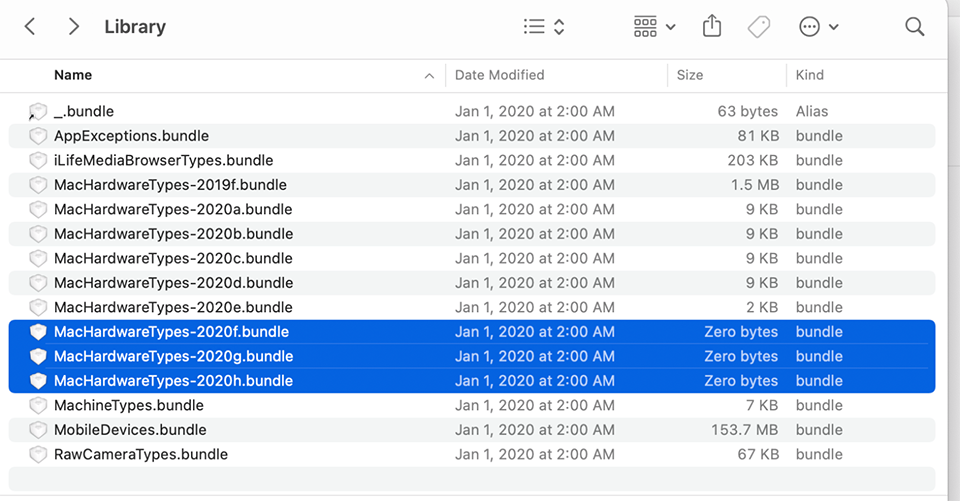
Task: Click the file name MacHardwareTypes-2019f.bundle
Action: (170, 185)
